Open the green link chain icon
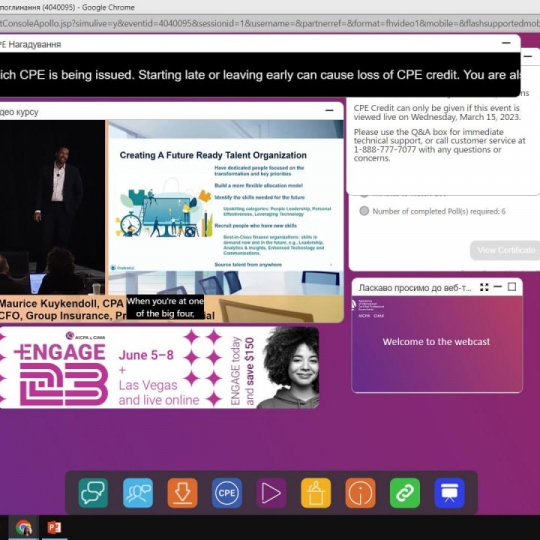This screenshot has height=540, width=540. point(405,493)
